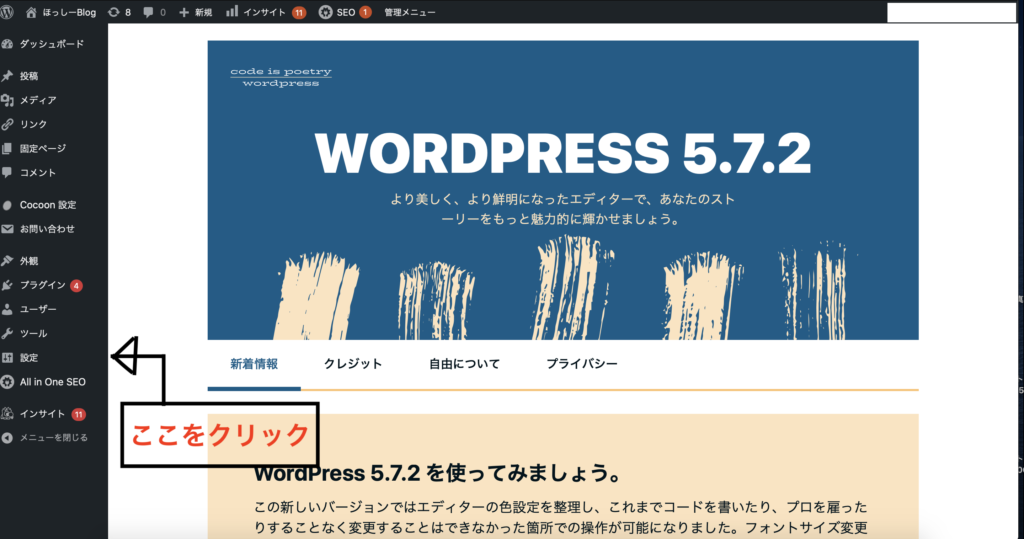Screen dimensions: 1024x539
Task: Collapse the menu with メニューを閉じる arrow
Action: pos(7,438)
